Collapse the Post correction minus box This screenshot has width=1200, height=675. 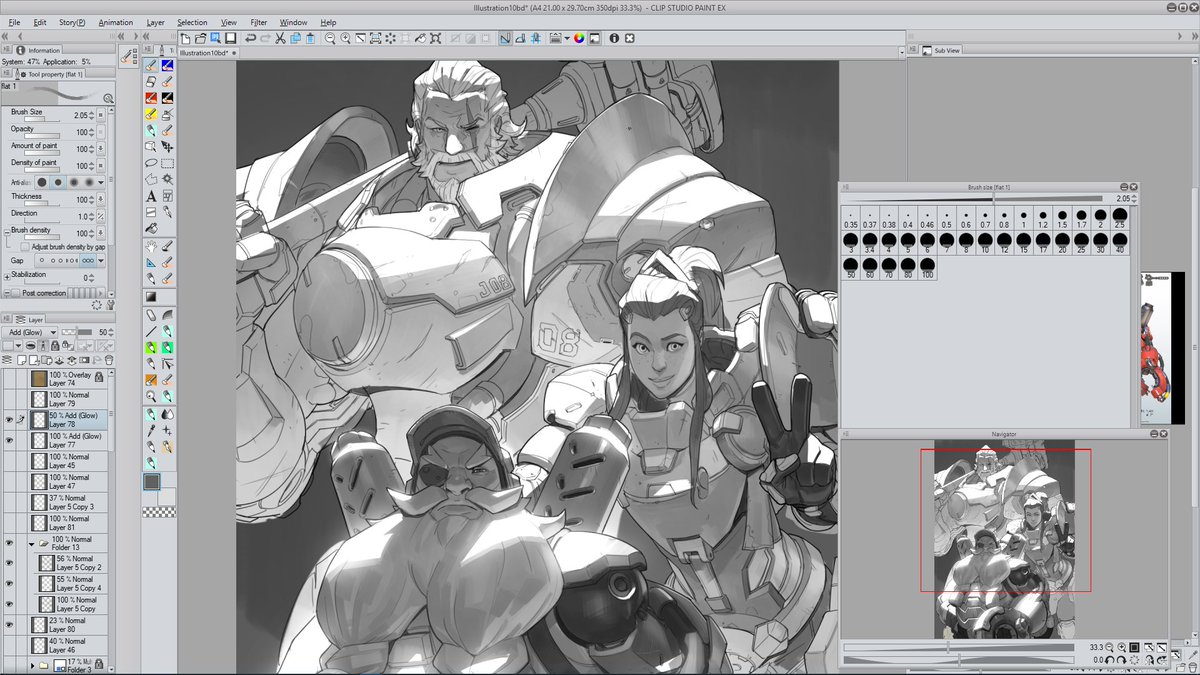pos(7,293)
